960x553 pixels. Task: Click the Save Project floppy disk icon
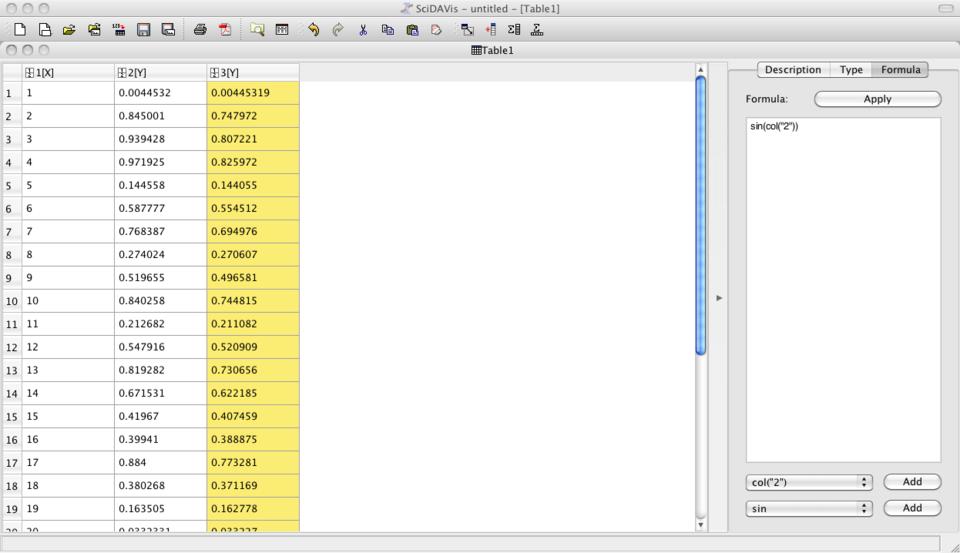143,30
